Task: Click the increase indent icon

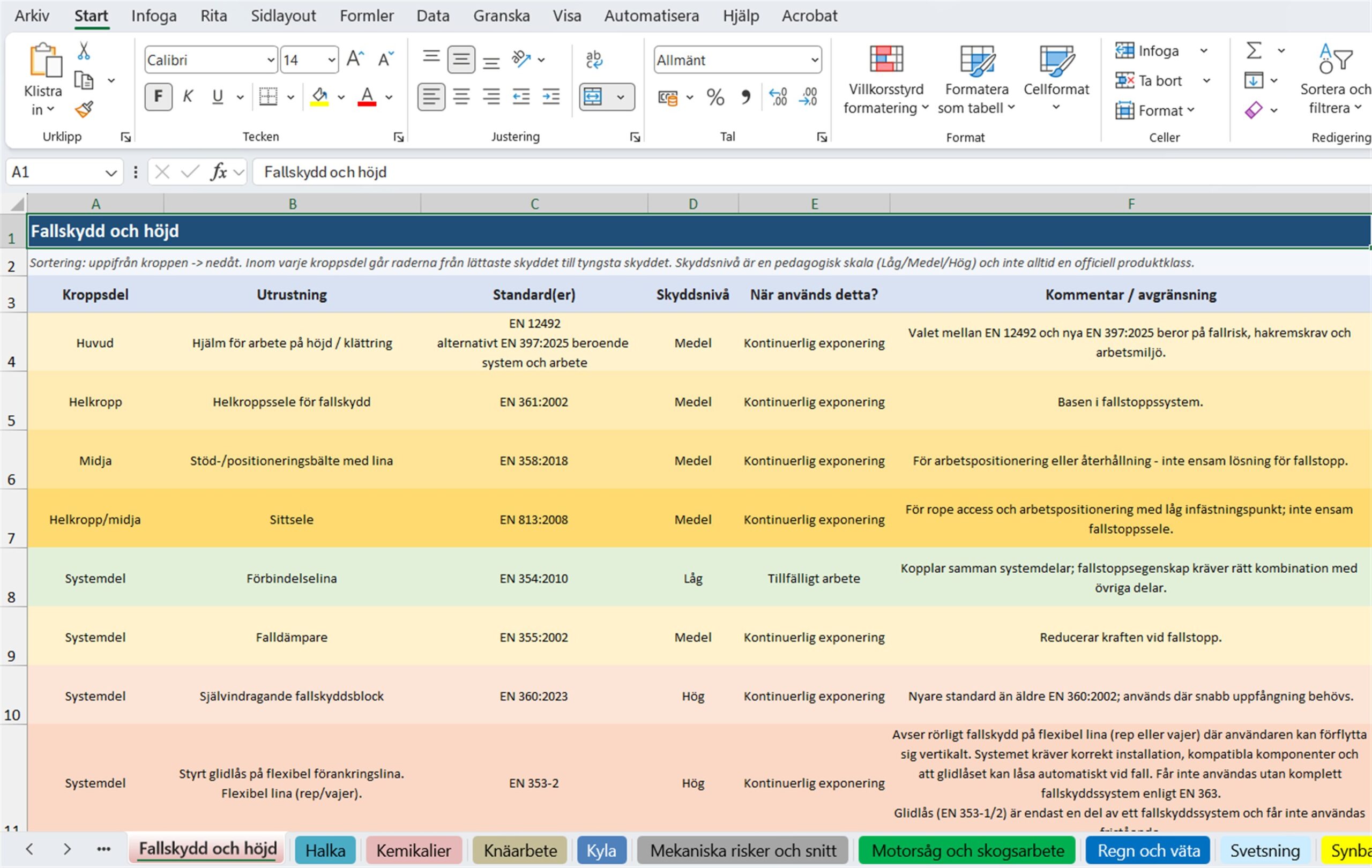Action: pos(551,97)
